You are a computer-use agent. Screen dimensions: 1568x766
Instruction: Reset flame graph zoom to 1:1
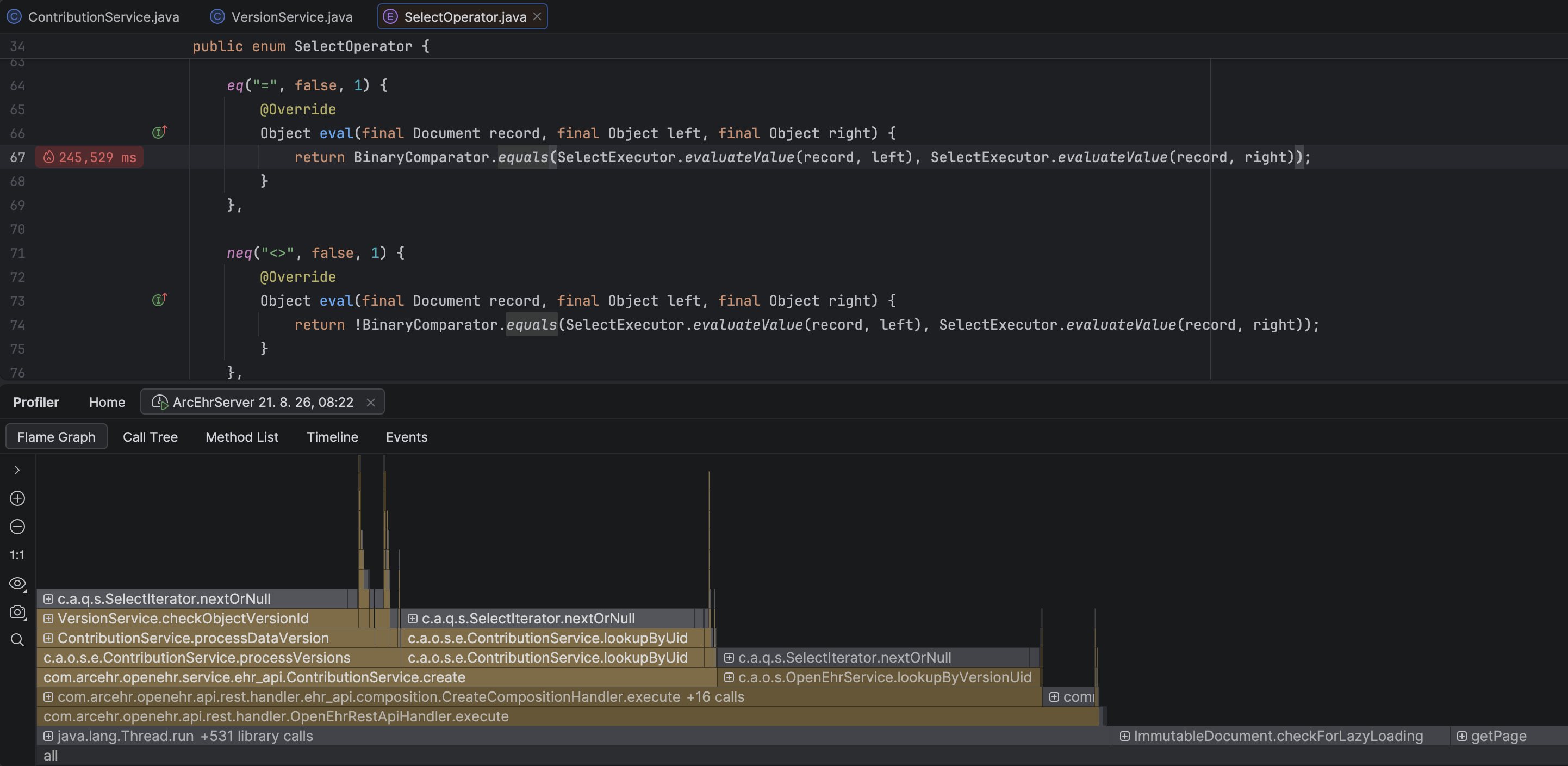coord(17,555)
